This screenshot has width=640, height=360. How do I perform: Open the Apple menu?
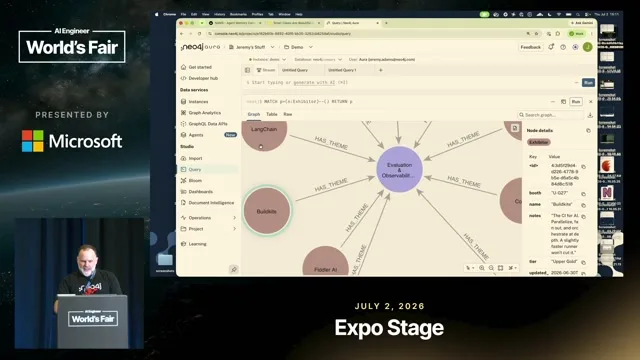(157, 14)
